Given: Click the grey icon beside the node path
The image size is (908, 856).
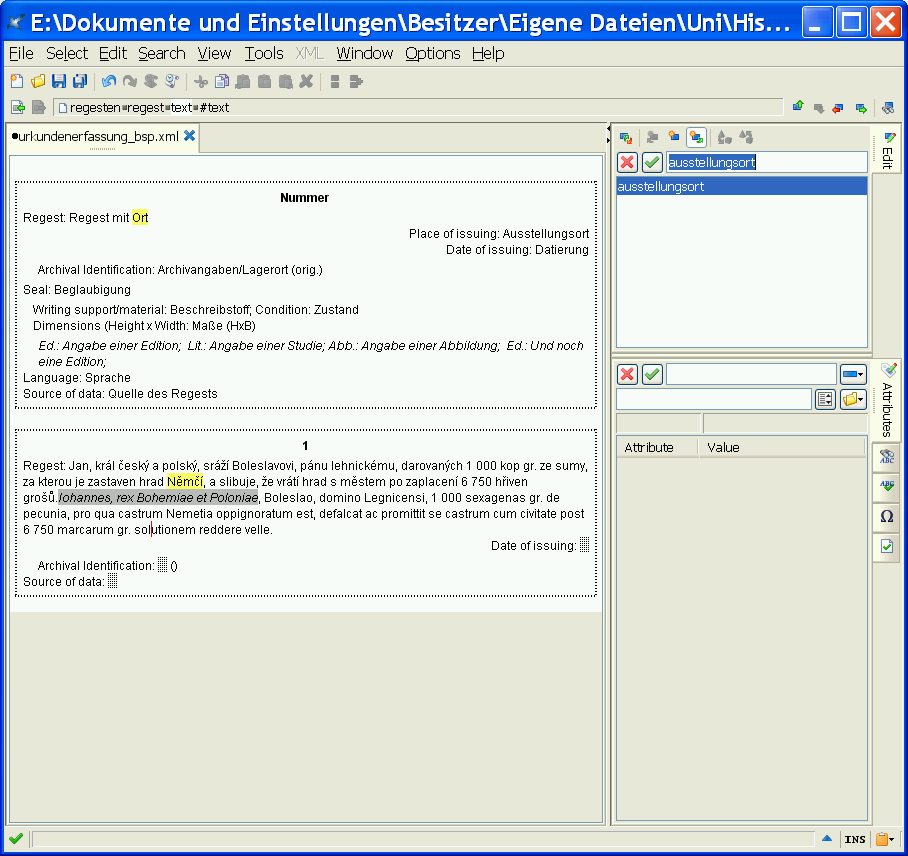Looking at the screenshot, I should coord(39,107).
